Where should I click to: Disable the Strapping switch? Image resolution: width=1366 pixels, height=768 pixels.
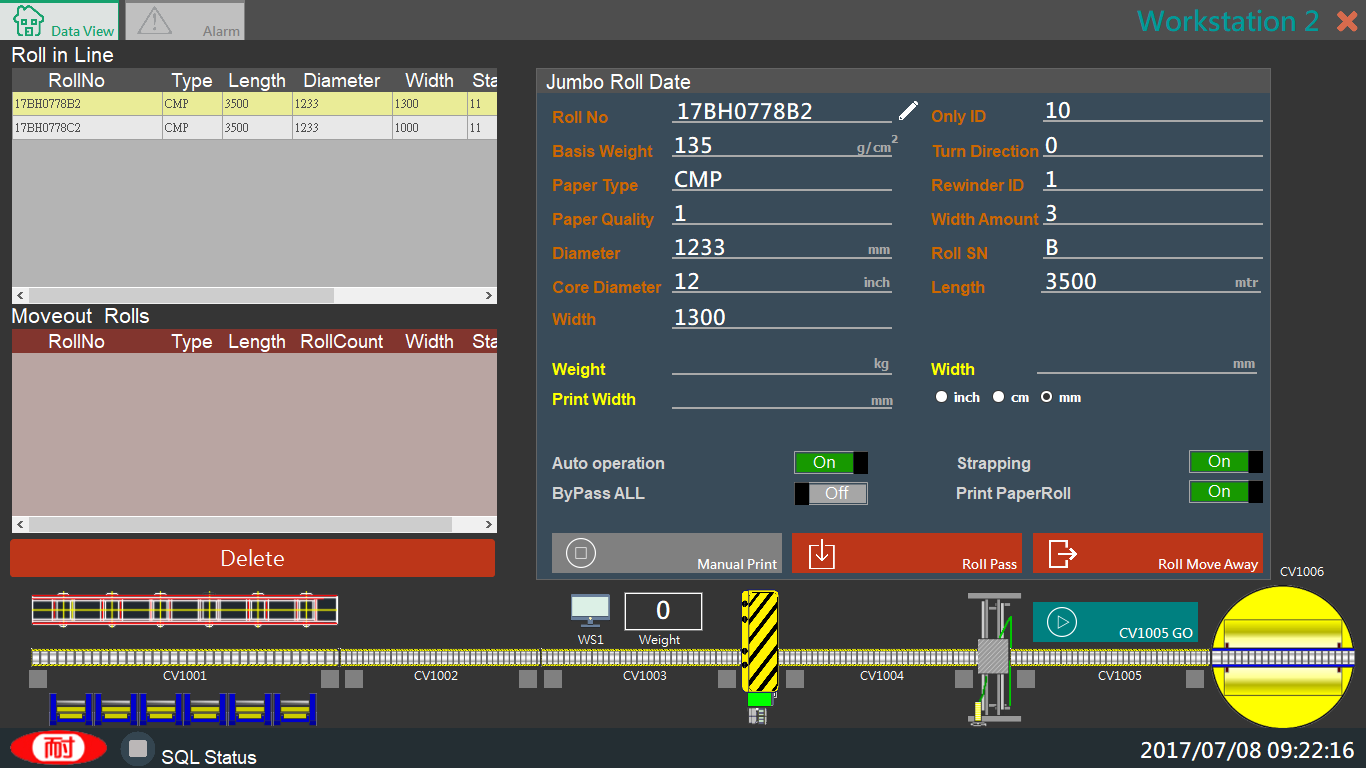[x=1225, y=462]
